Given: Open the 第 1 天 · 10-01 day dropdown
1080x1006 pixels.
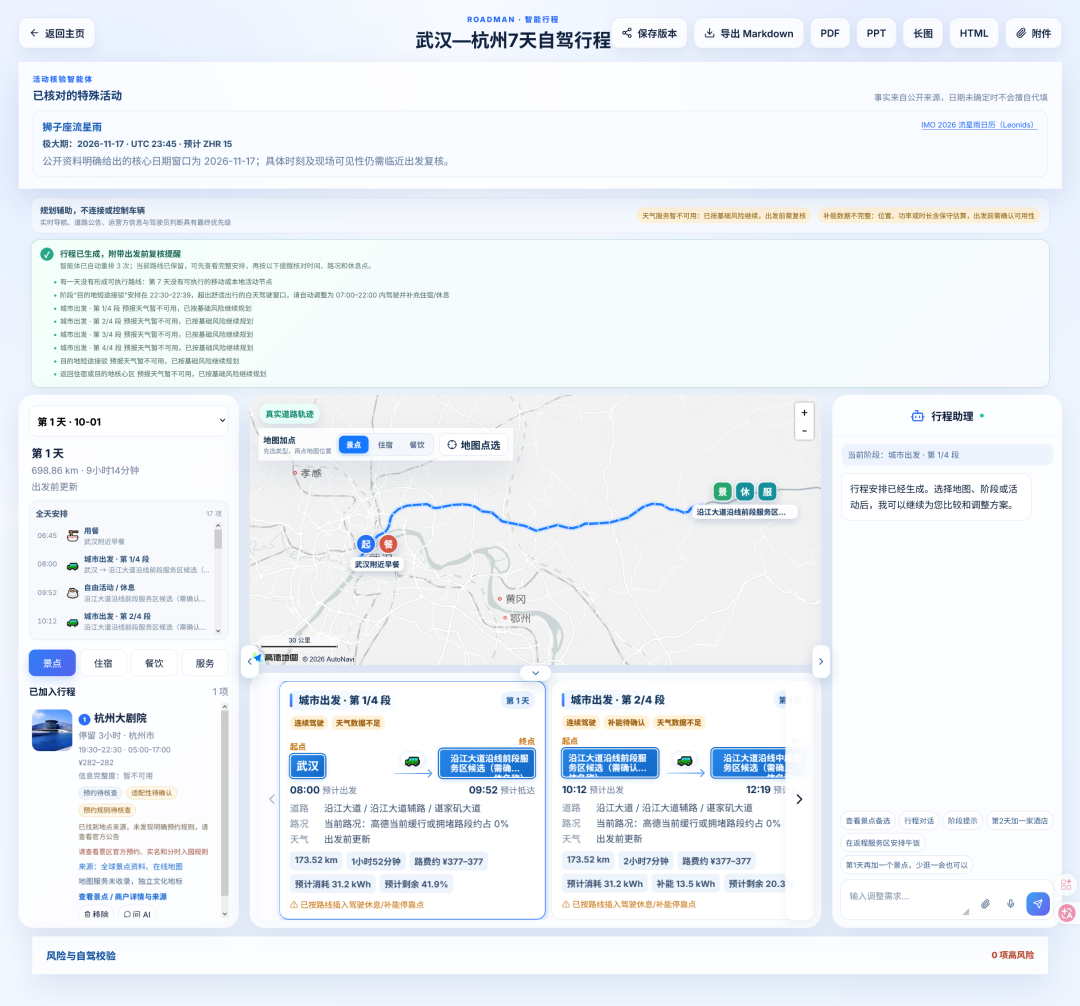Looking at the screenshot, I should click(x=129, y=421).
